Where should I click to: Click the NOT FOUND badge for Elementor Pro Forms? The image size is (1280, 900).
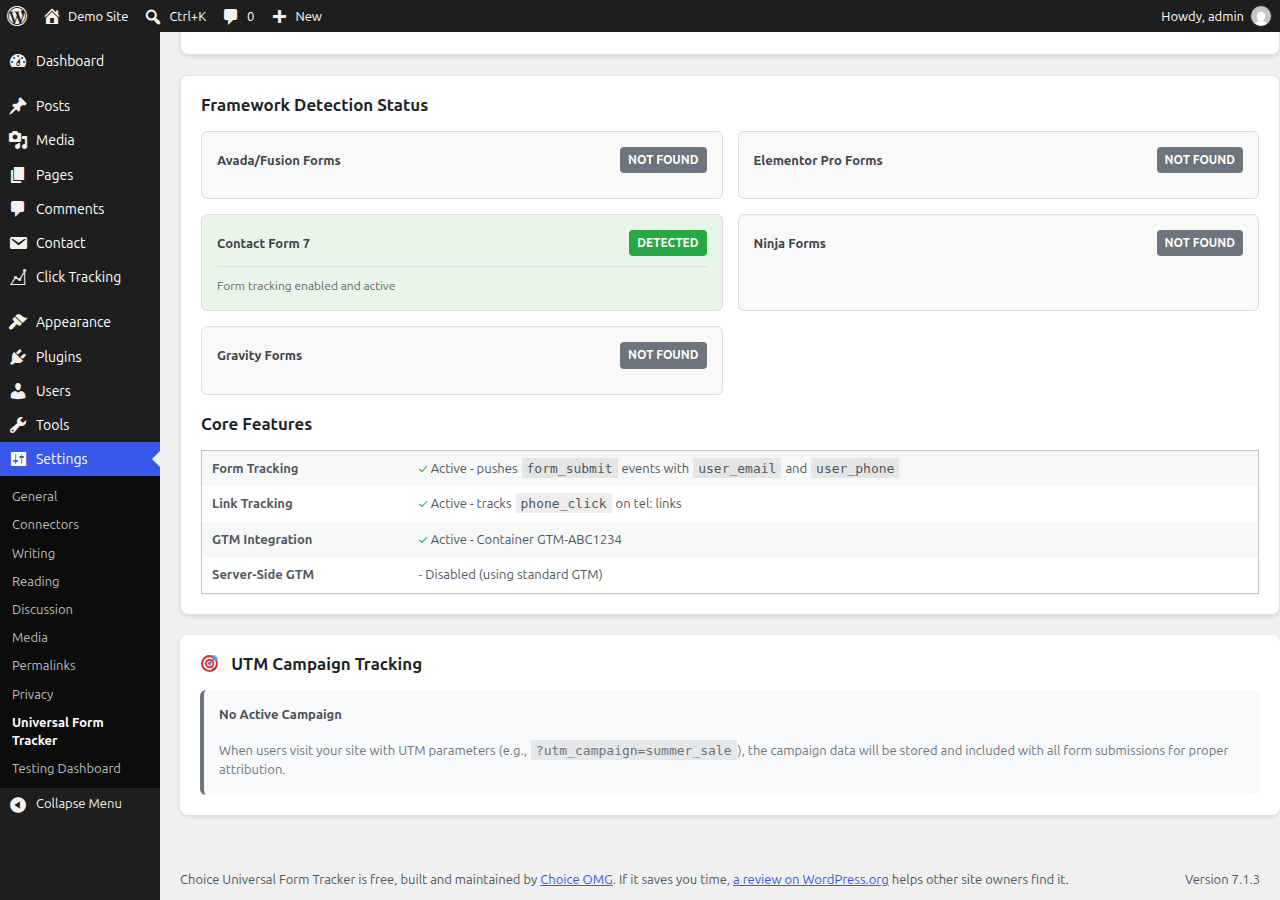1199,160
